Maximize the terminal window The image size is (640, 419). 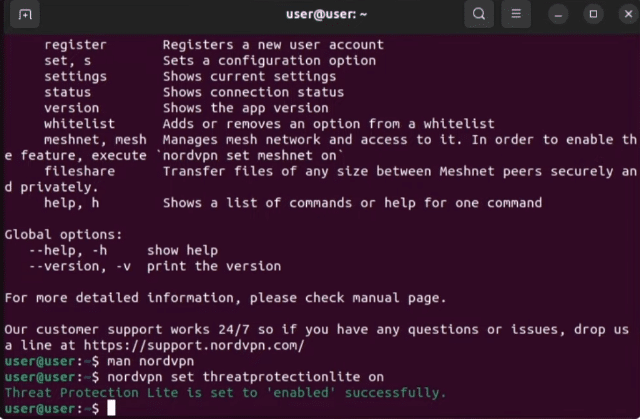click(593, 14)
